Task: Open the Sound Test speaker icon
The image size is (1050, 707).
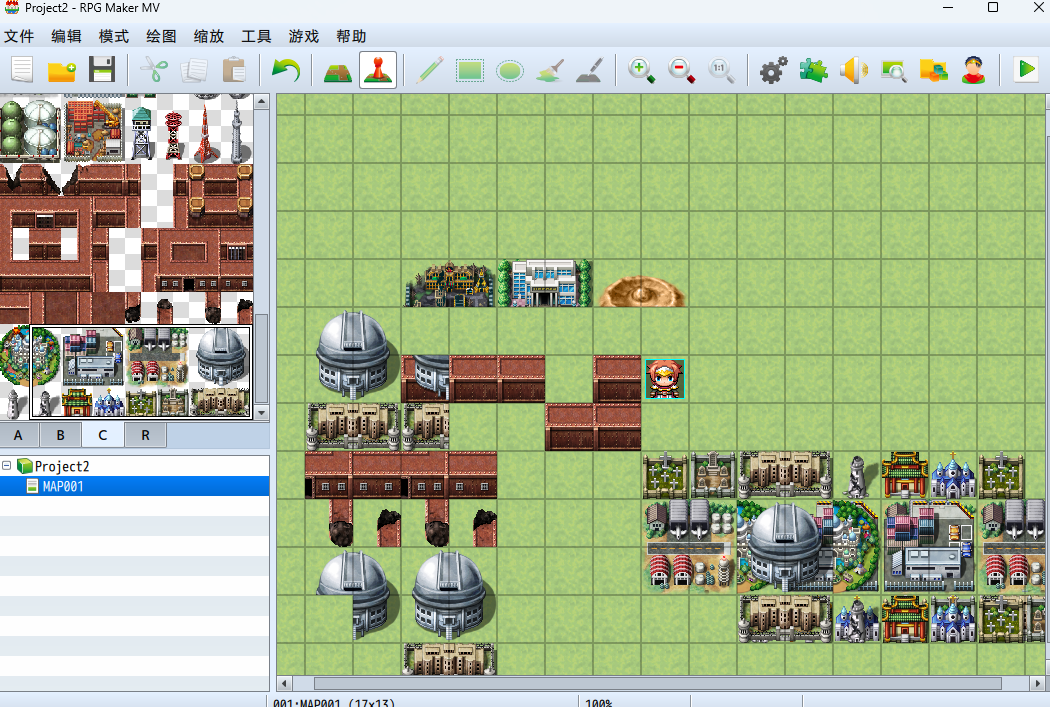Action: (x=853, y=70)
